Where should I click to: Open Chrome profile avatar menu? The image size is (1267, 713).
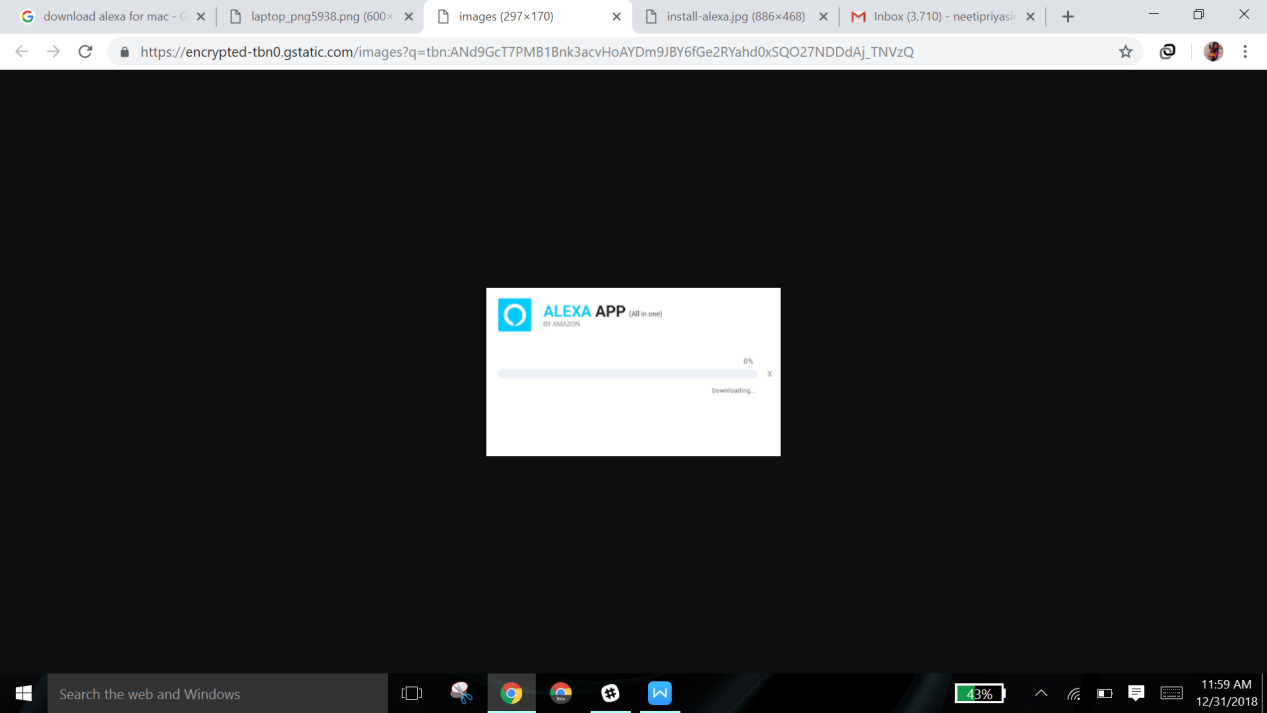tap(1214, 52)
